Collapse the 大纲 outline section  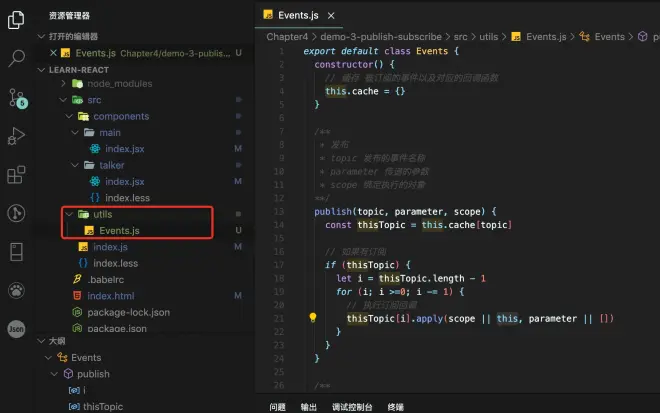point(41,341)
